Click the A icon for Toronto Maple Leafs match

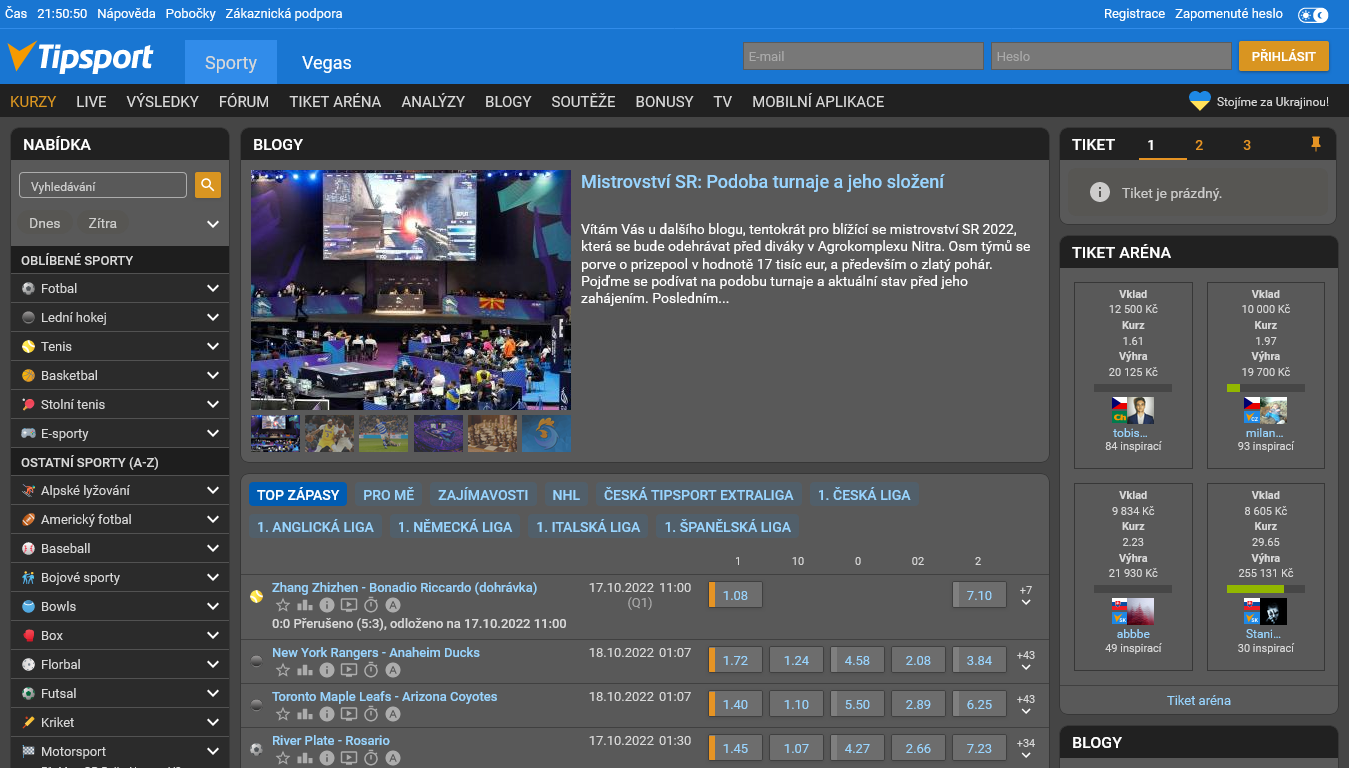[393, 714]
